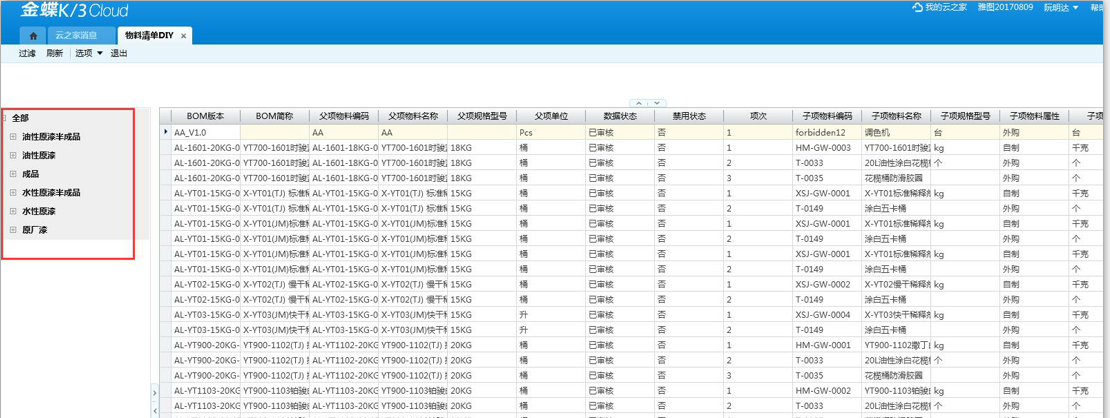Click the Home icon tab
This screenshot has height=418, width=1110.
[x=33, y=36]
